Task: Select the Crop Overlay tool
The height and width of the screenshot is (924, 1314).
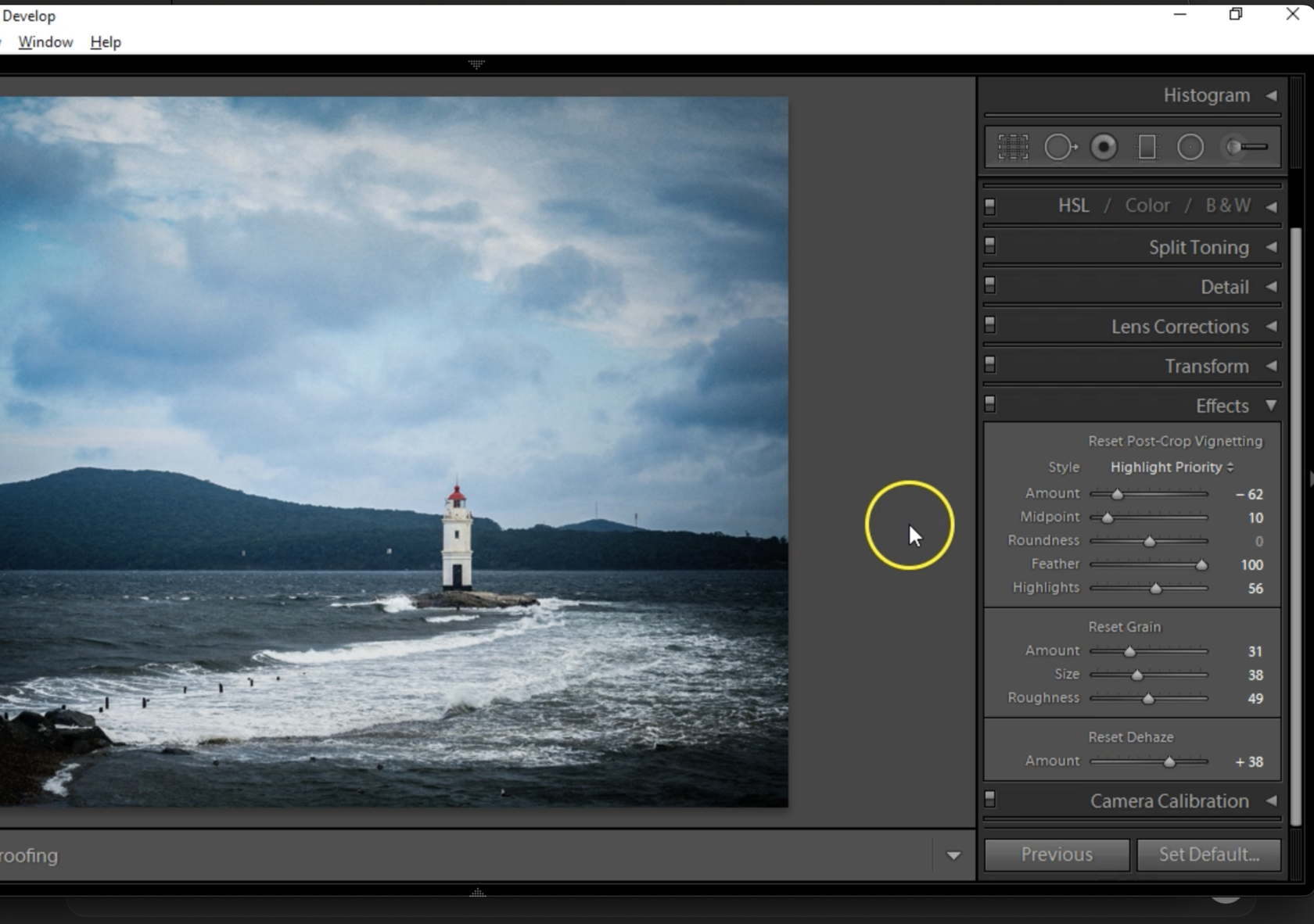Action: click(1013, 147)
